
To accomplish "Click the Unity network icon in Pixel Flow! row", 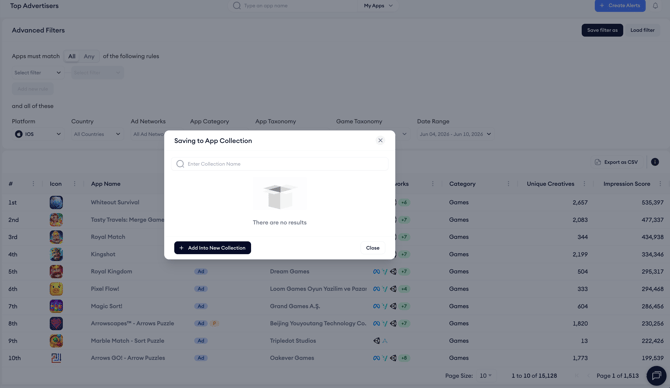I will 393,289.
